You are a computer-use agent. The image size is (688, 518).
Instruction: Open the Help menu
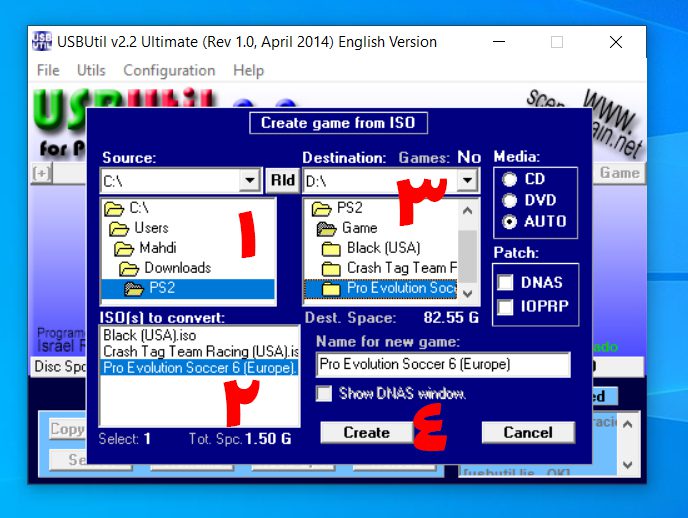click(x=248, y=70)
